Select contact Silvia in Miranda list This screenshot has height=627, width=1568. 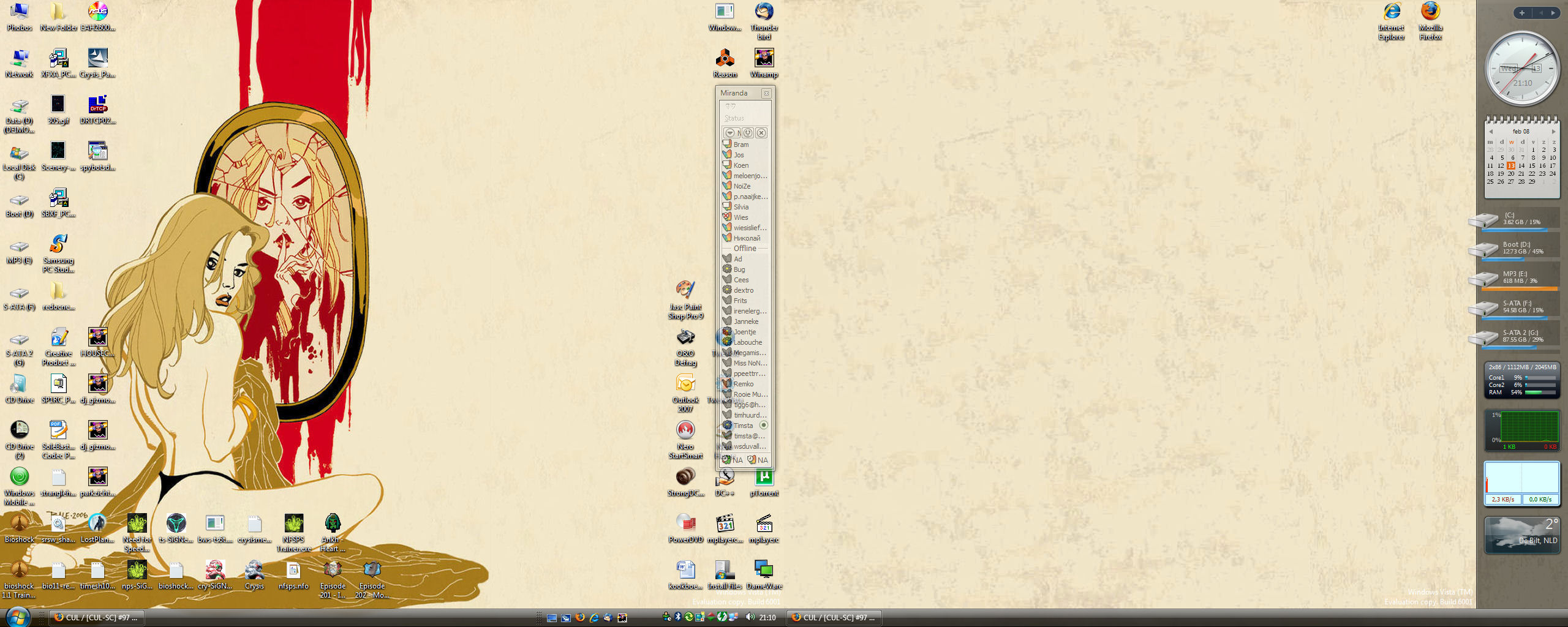(745, 207)
